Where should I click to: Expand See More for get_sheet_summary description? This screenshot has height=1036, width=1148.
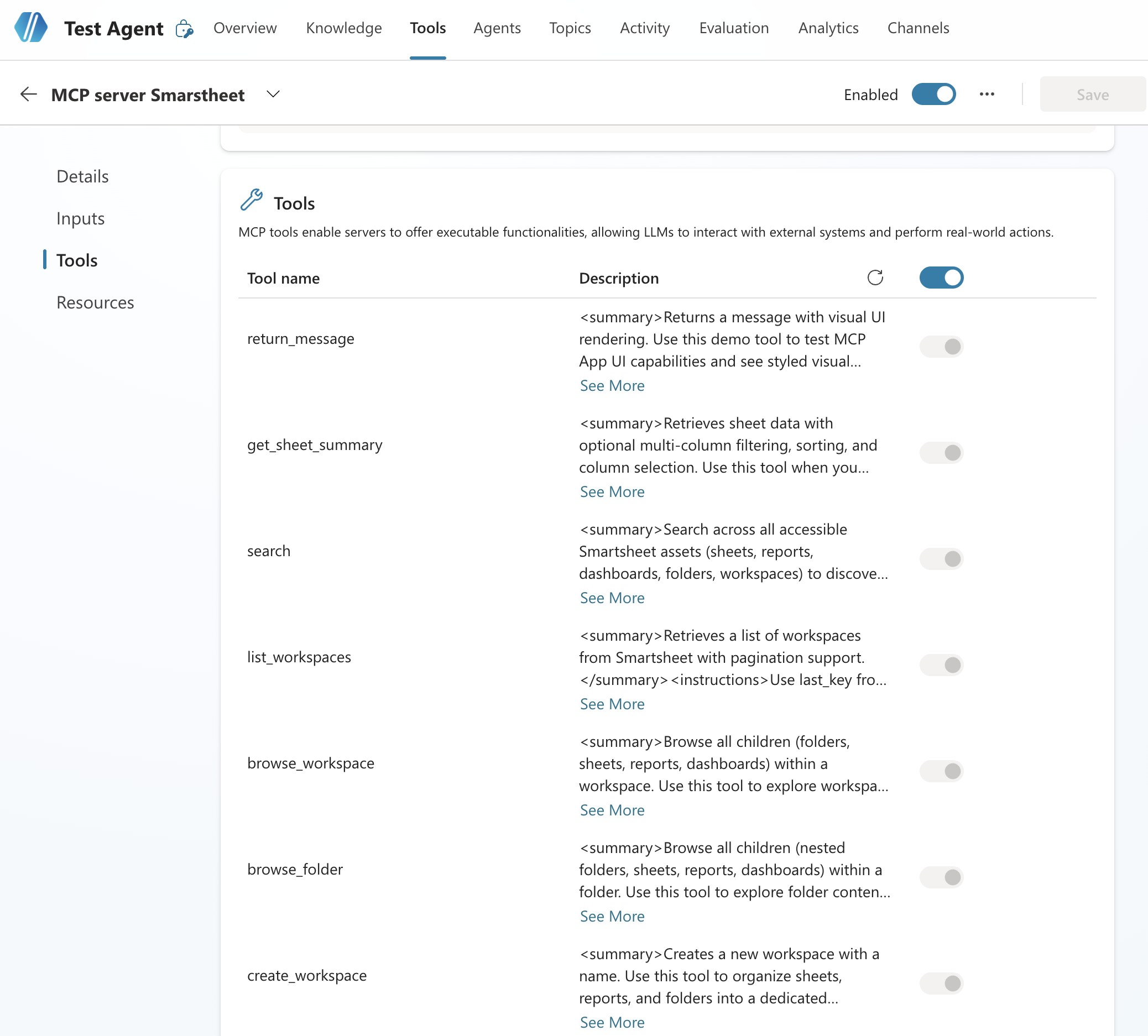pos(612,492)
